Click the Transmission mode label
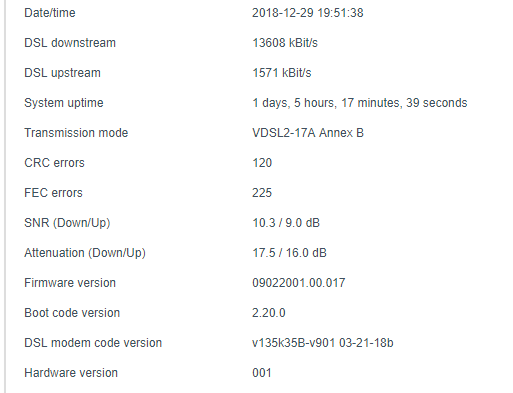Screen dimensions: 513x393 [76, 133]
